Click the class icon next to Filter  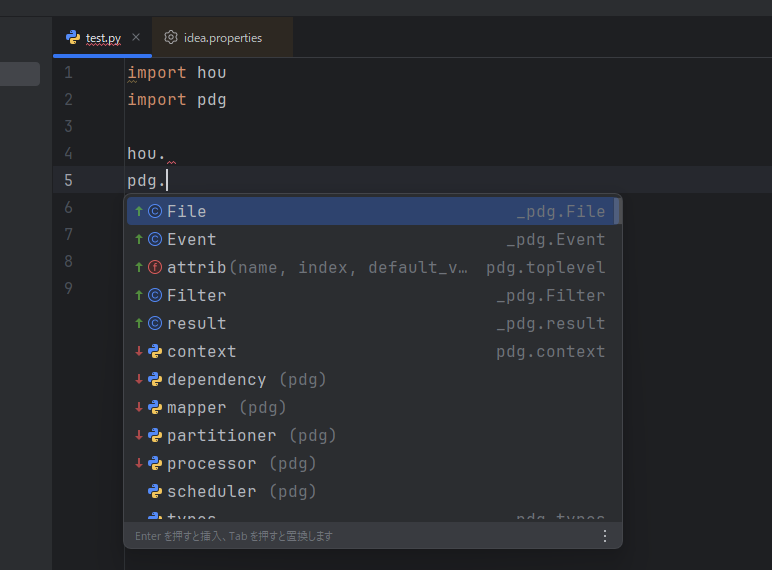pyautogui.click(x=155, y=295)
